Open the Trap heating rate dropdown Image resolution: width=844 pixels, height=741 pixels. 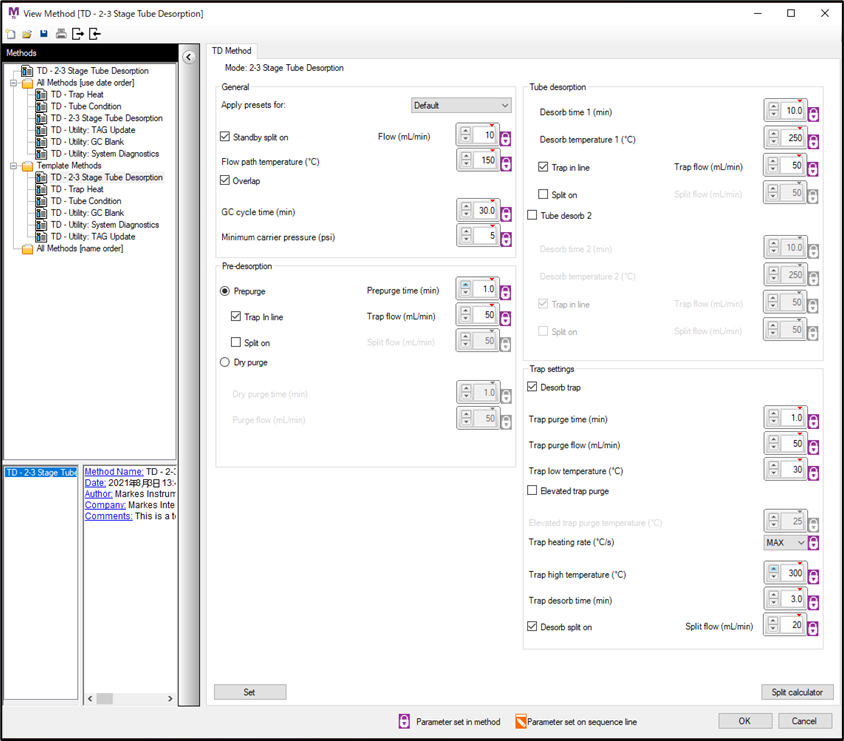pos(785,542)
